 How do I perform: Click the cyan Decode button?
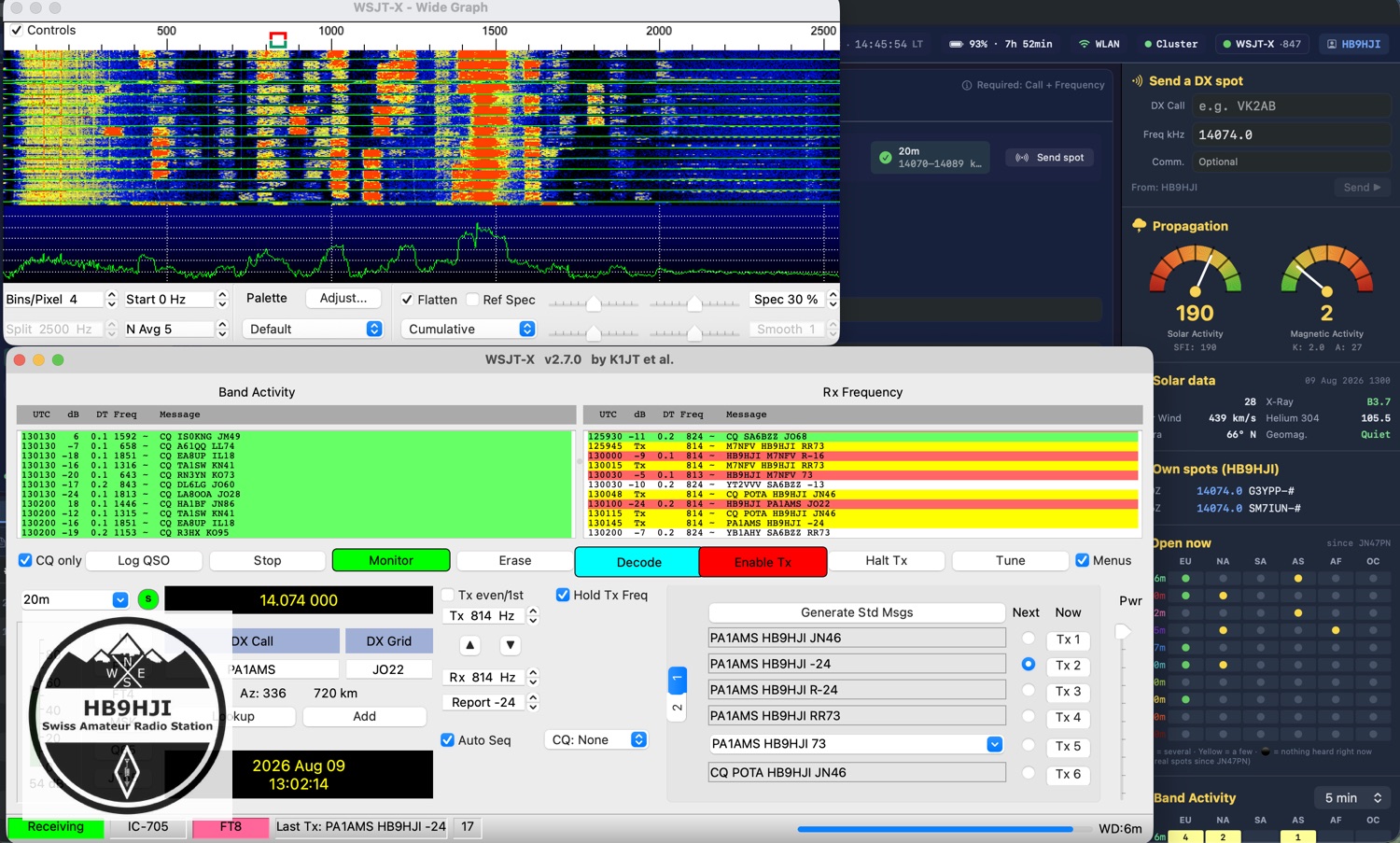click(x=638, y=562)
